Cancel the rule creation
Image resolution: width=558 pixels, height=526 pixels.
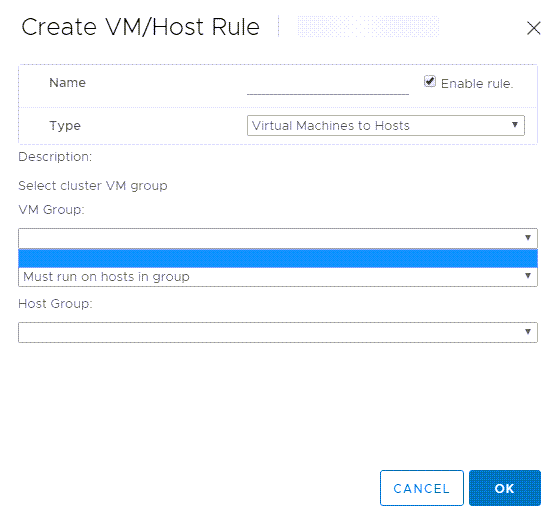[x=422, y=488]
